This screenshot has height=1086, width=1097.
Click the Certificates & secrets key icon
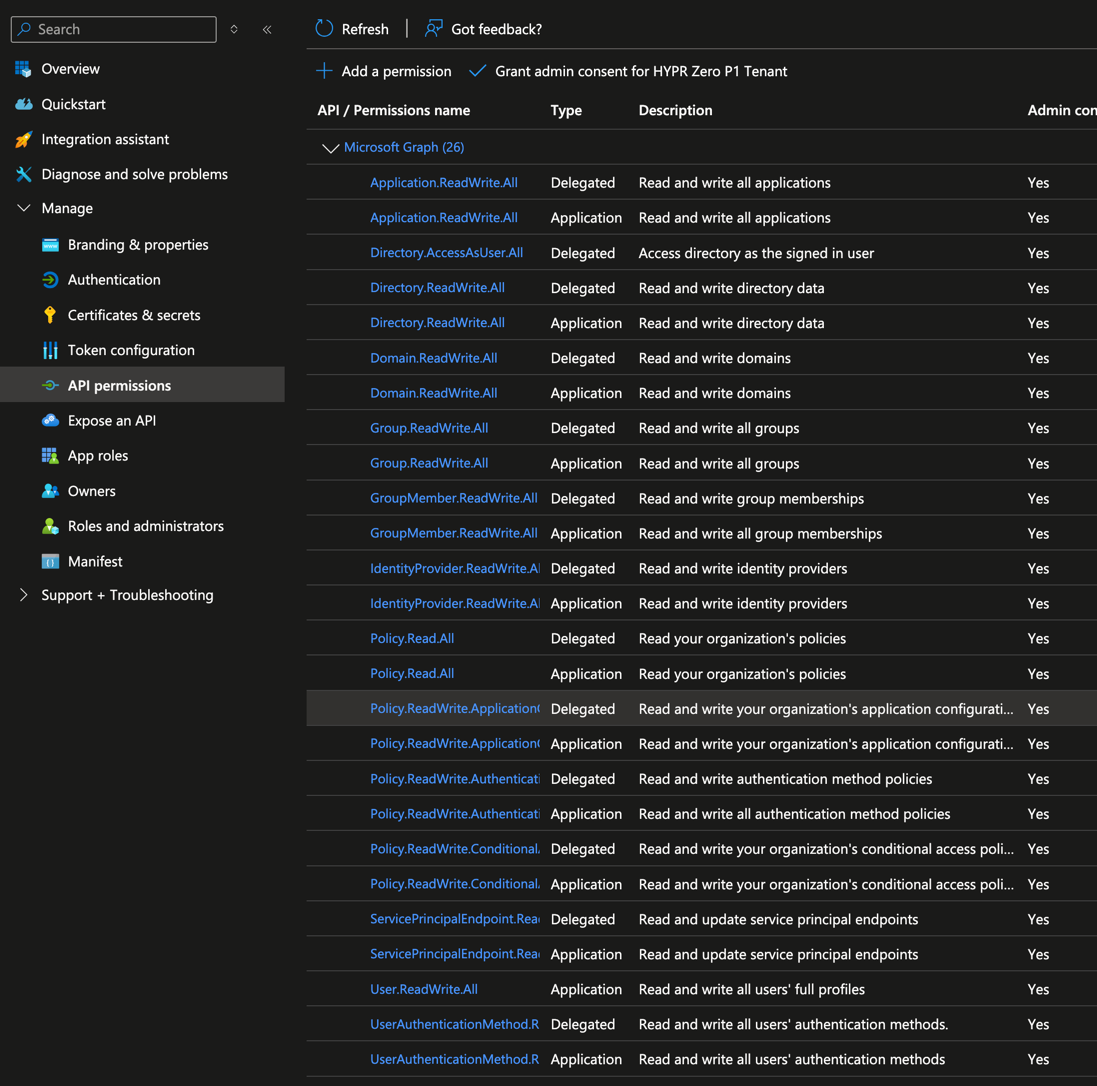[50, 315]
